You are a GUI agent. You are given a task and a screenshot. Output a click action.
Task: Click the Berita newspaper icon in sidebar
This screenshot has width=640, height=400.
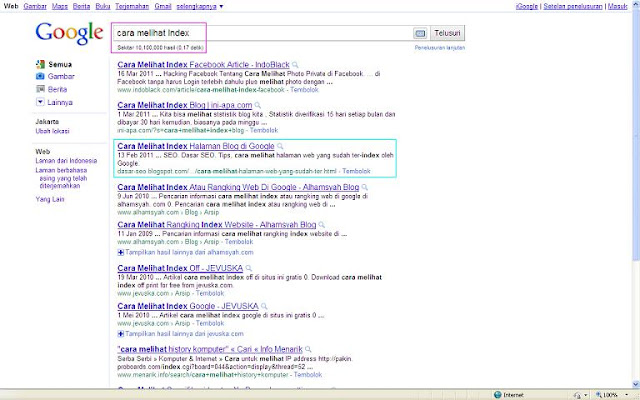point(40,89)
